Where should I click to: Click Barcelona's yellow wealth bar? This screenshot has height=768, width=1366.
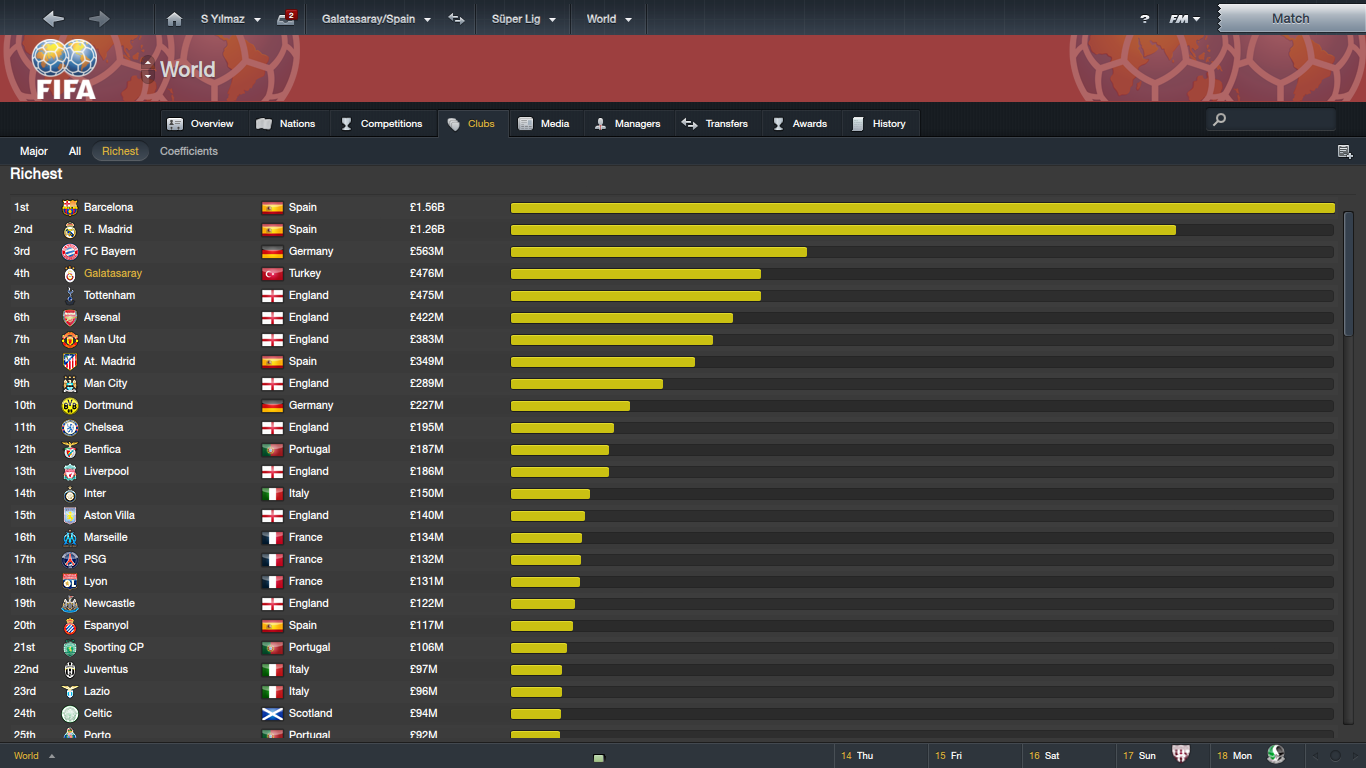(x=923, y=208)
